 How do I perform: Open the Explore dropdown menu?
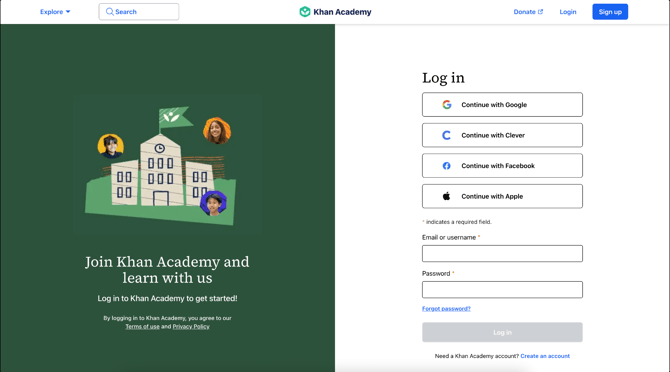[x=55, y=12]
